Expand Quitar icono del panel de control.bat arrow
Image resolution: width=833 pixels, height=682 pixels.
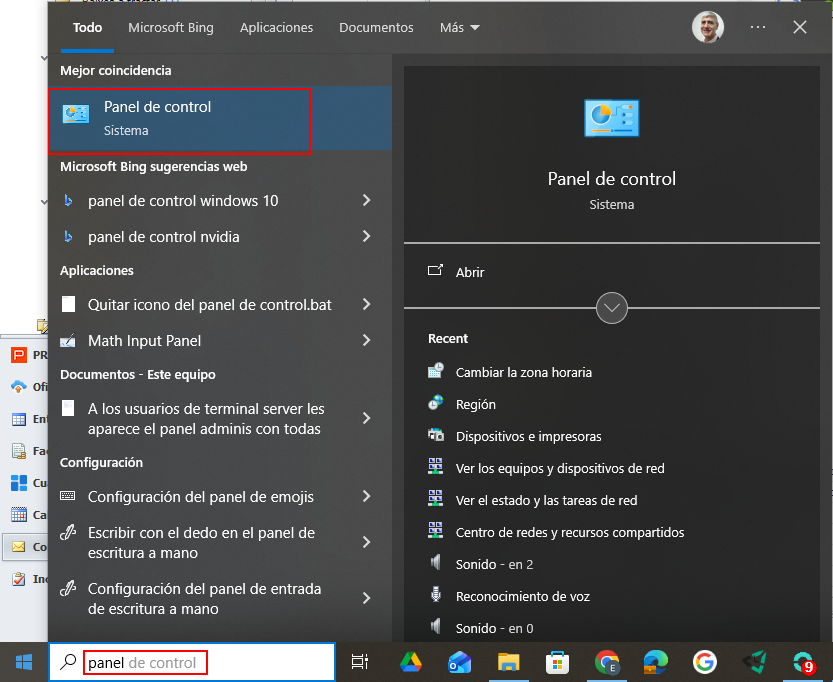coord(366,304)
